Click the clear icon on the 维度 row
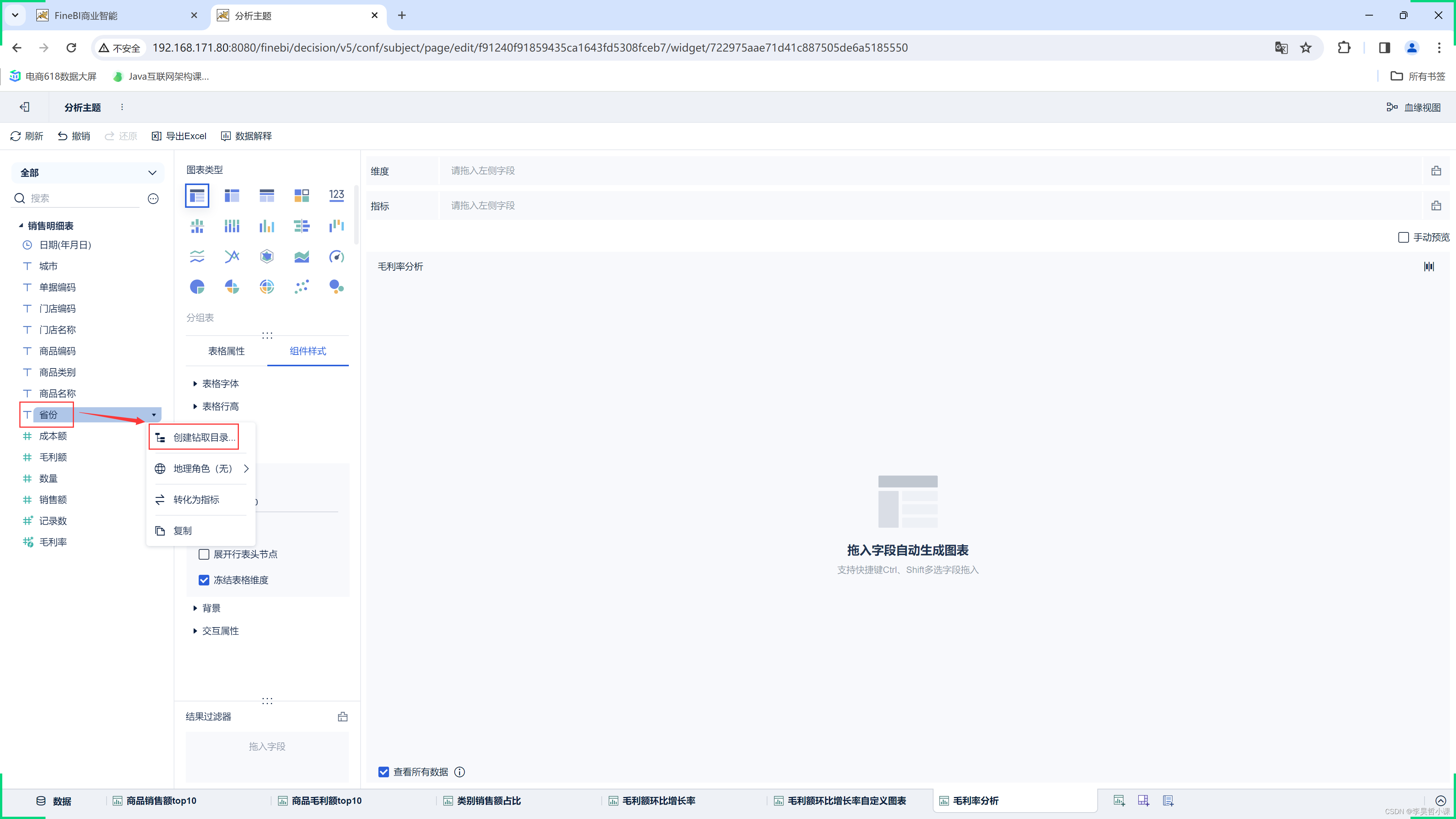 [1436, 171]
